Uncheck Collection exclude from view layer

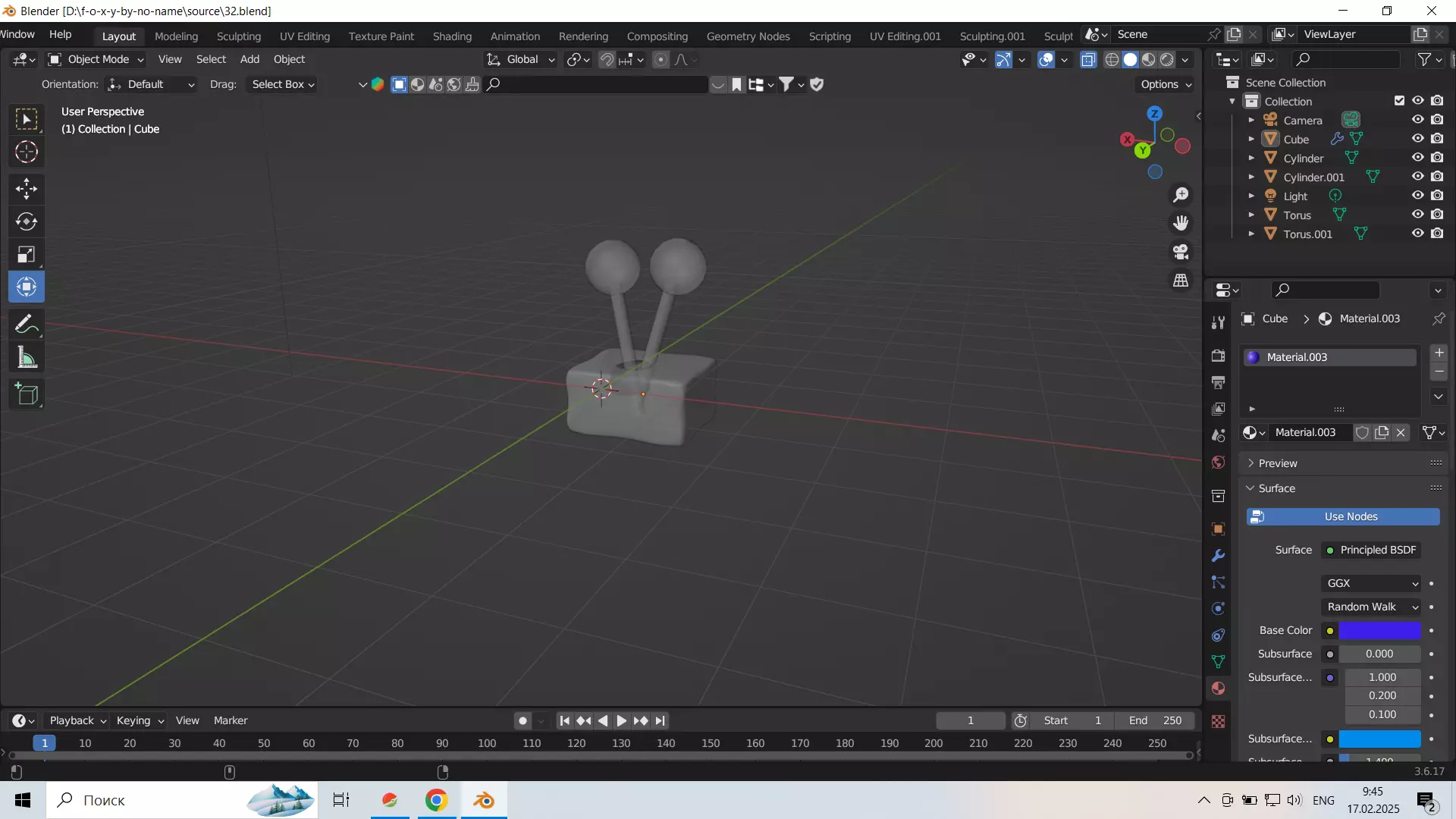click(x=1399, y=101)
